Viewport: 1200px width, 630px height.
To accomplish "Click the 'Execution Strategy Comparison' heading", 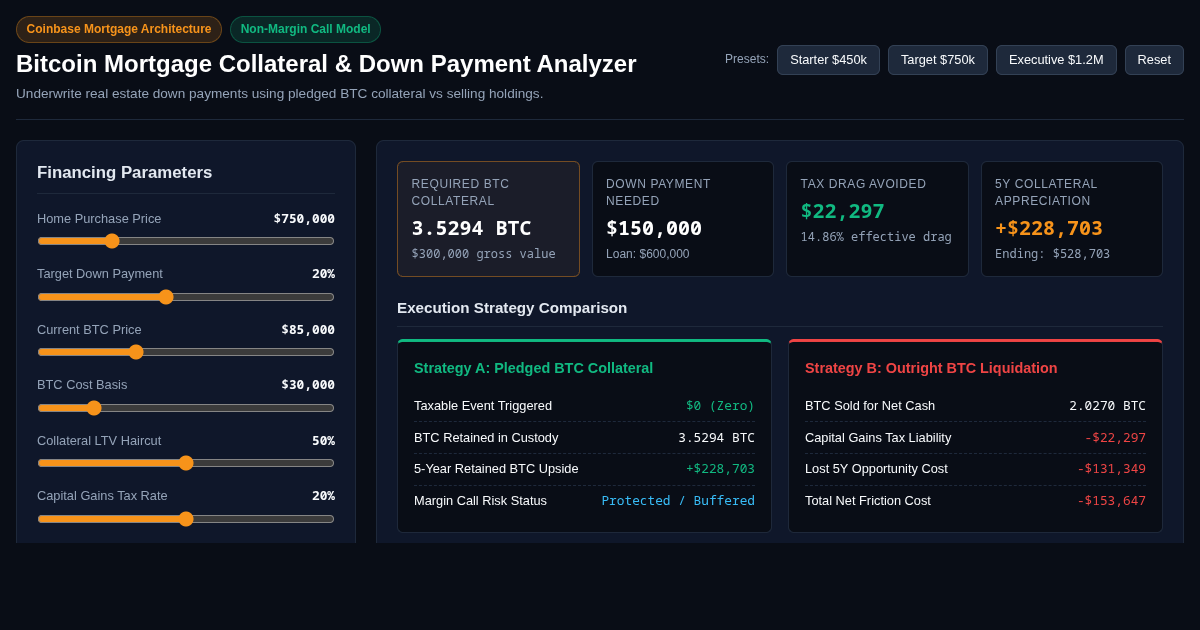I will point(512,308).
